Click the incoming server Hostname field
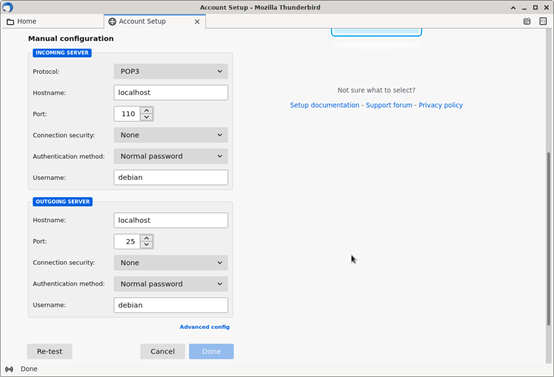 pyautogui.click(x=171, y=93)
